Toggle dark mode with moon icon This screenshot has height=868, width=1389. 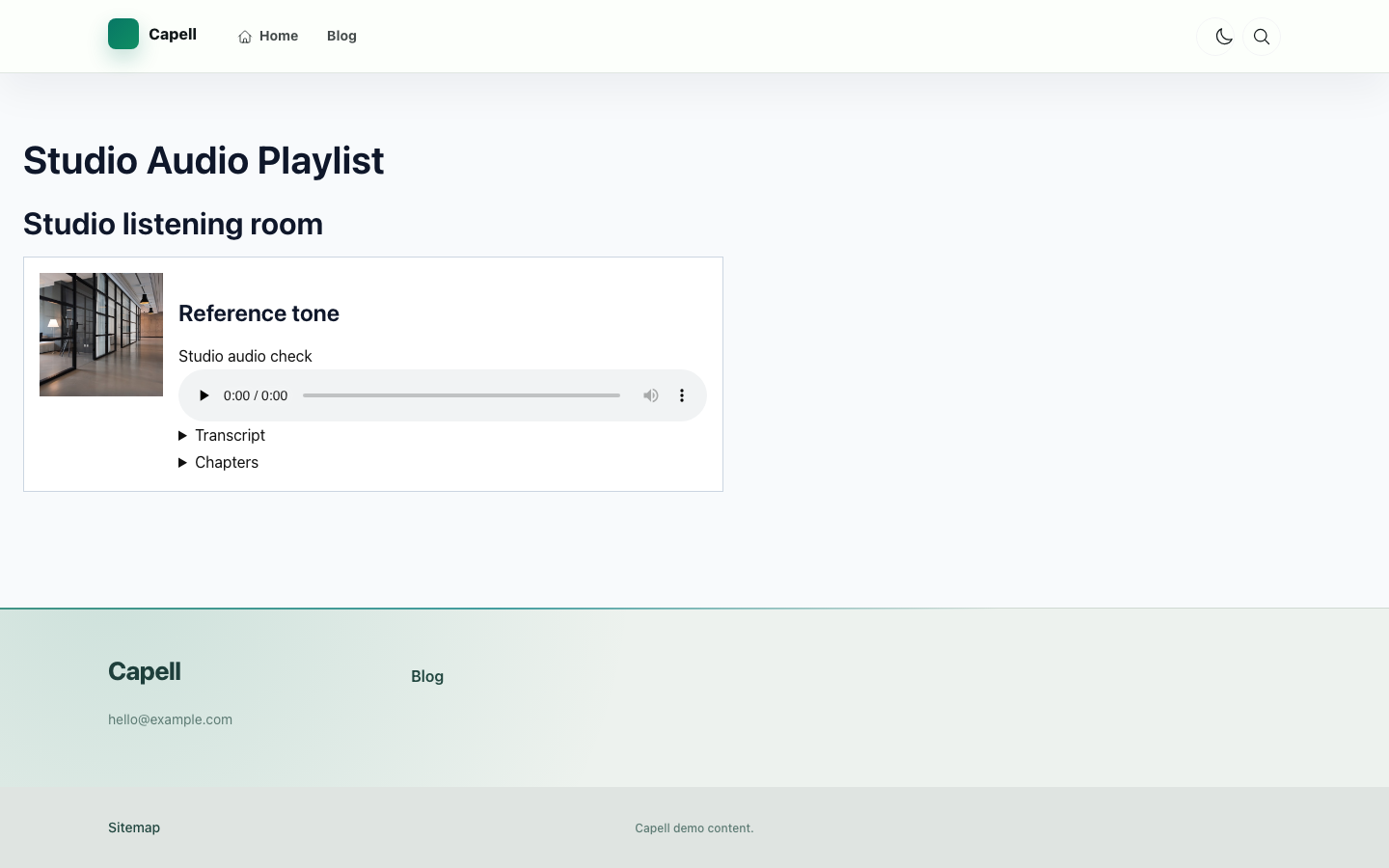(1224, 37)
